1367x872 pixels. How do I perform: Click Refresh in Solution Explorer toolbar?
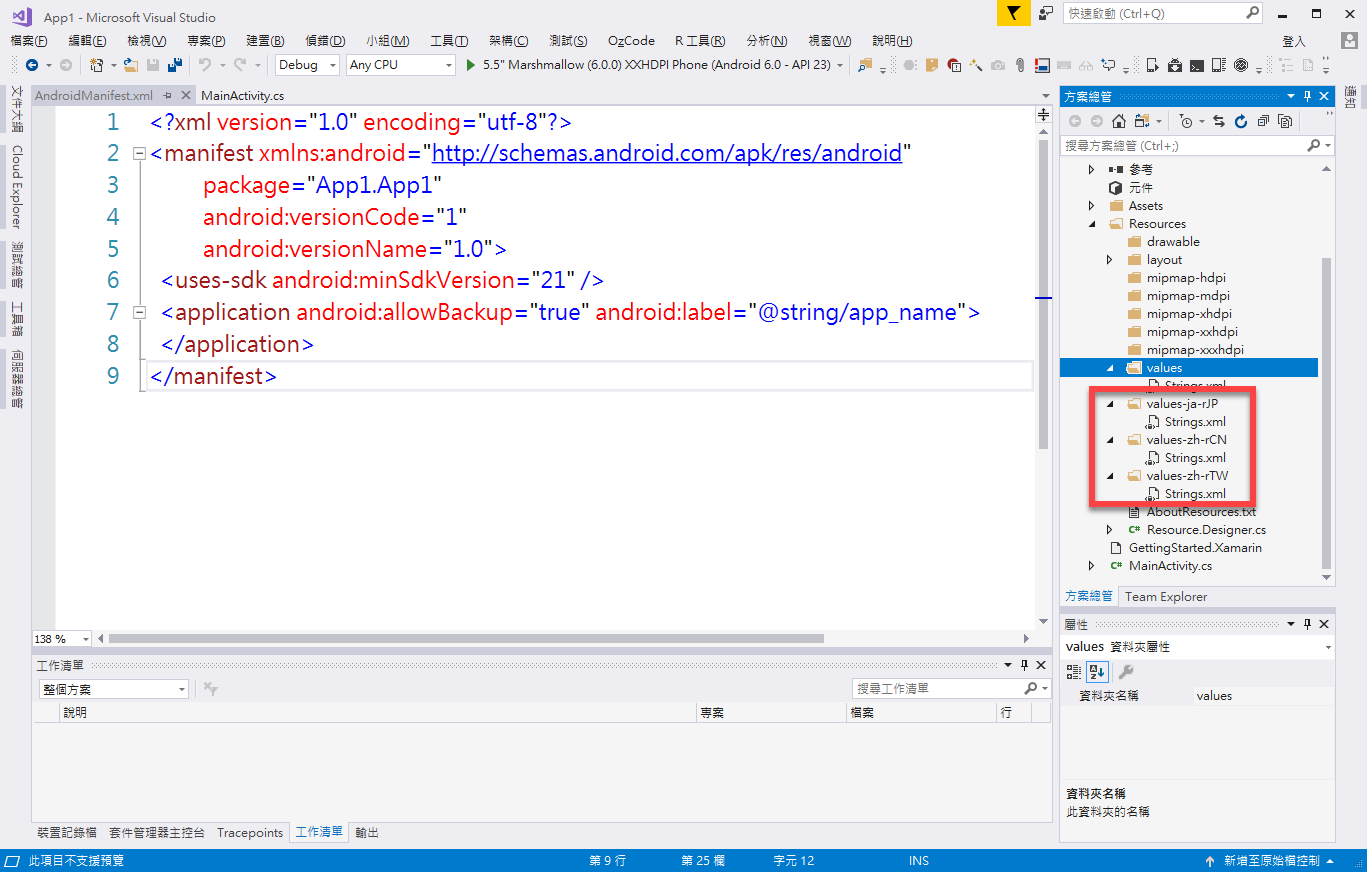(1241, 121)
